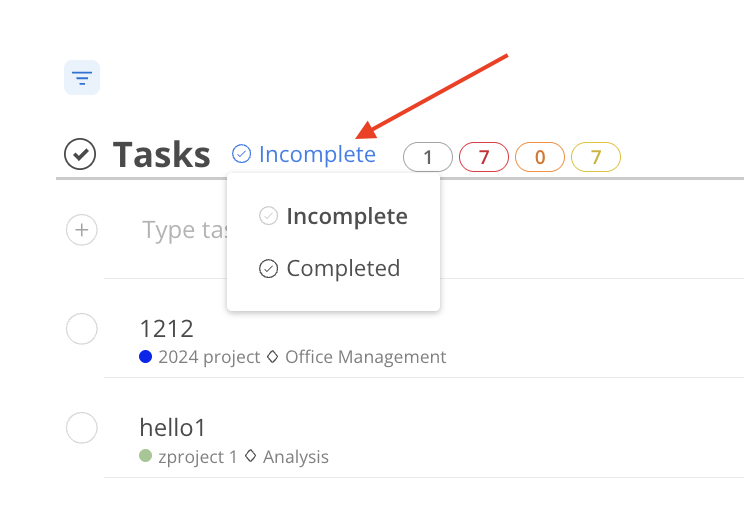Click the Tasks header checkmark icon
The width and height of the screenshot is (744, 510).
pyautogui.click(x=80, y=154)
